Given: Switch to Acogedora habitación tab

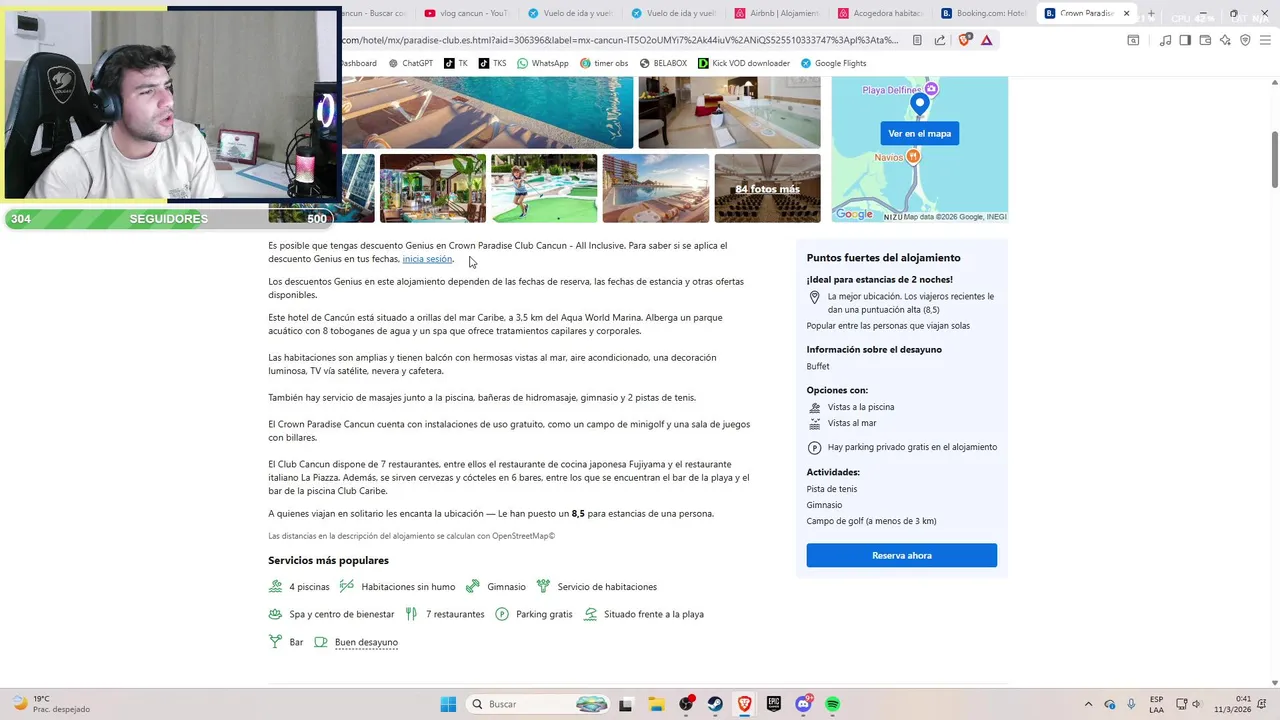Looking at the screenshot, I should pyautogui.click(x=881, y=13).
